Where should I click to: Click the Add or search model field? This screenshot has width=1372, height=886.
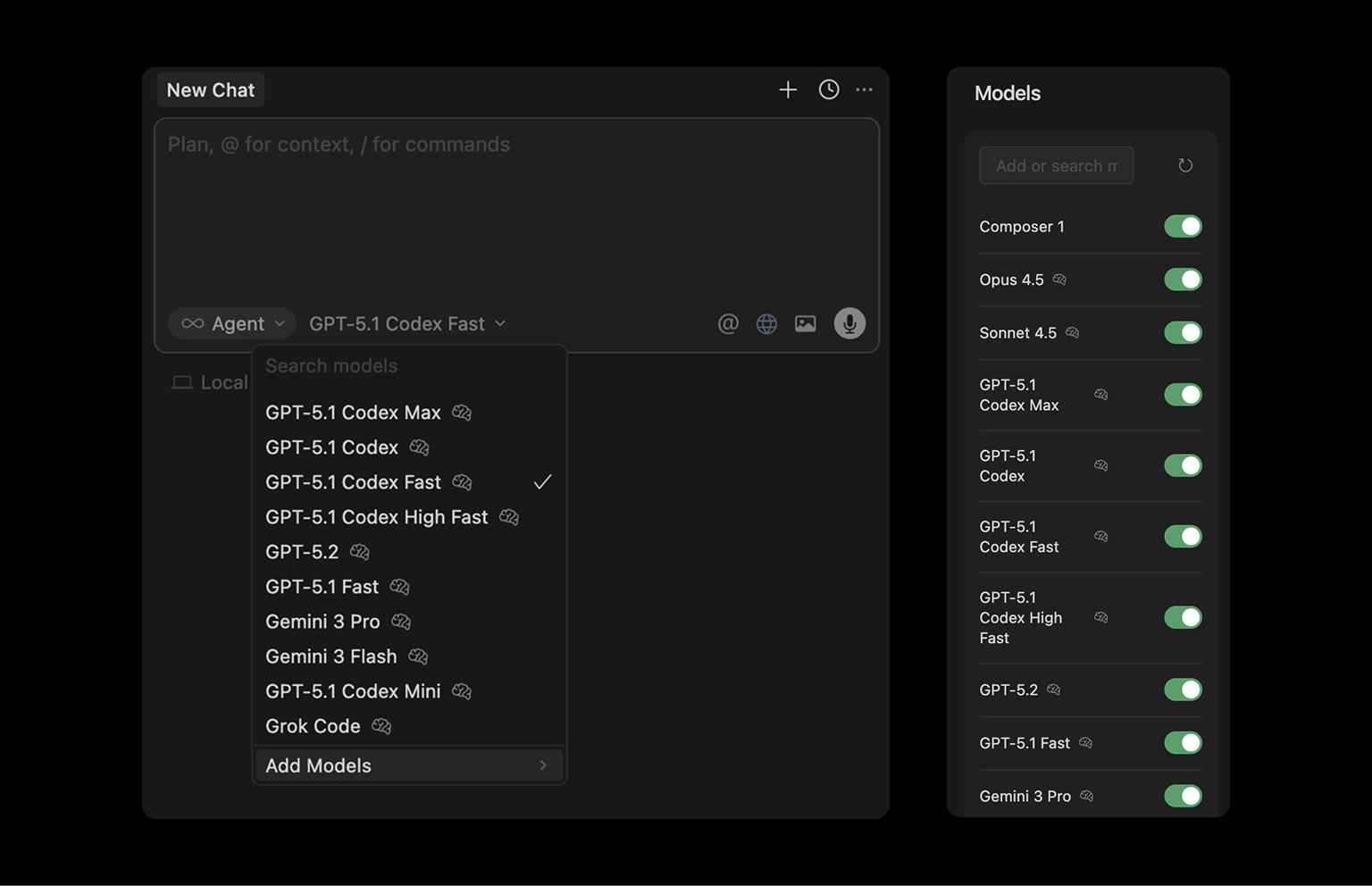click(x=1057, y=165)
